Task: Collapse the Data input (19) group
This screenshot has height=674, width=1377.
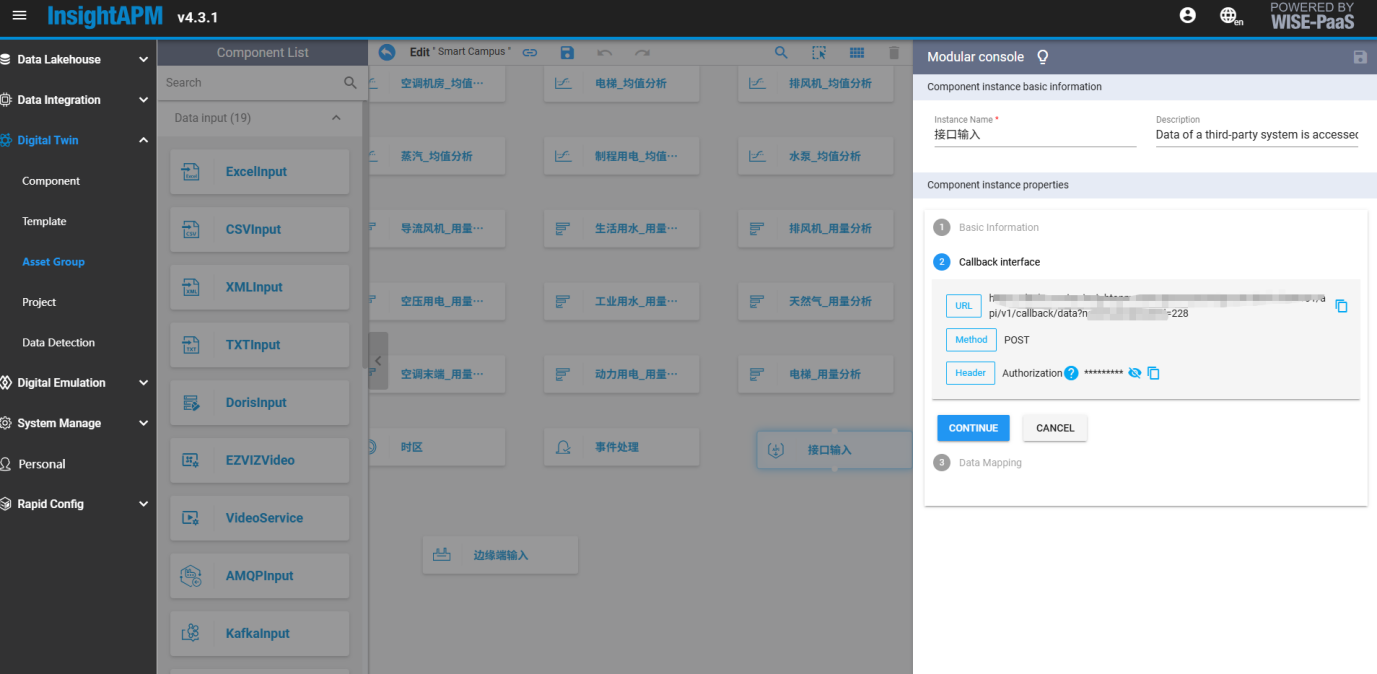Action: click(x=336, y=118)
